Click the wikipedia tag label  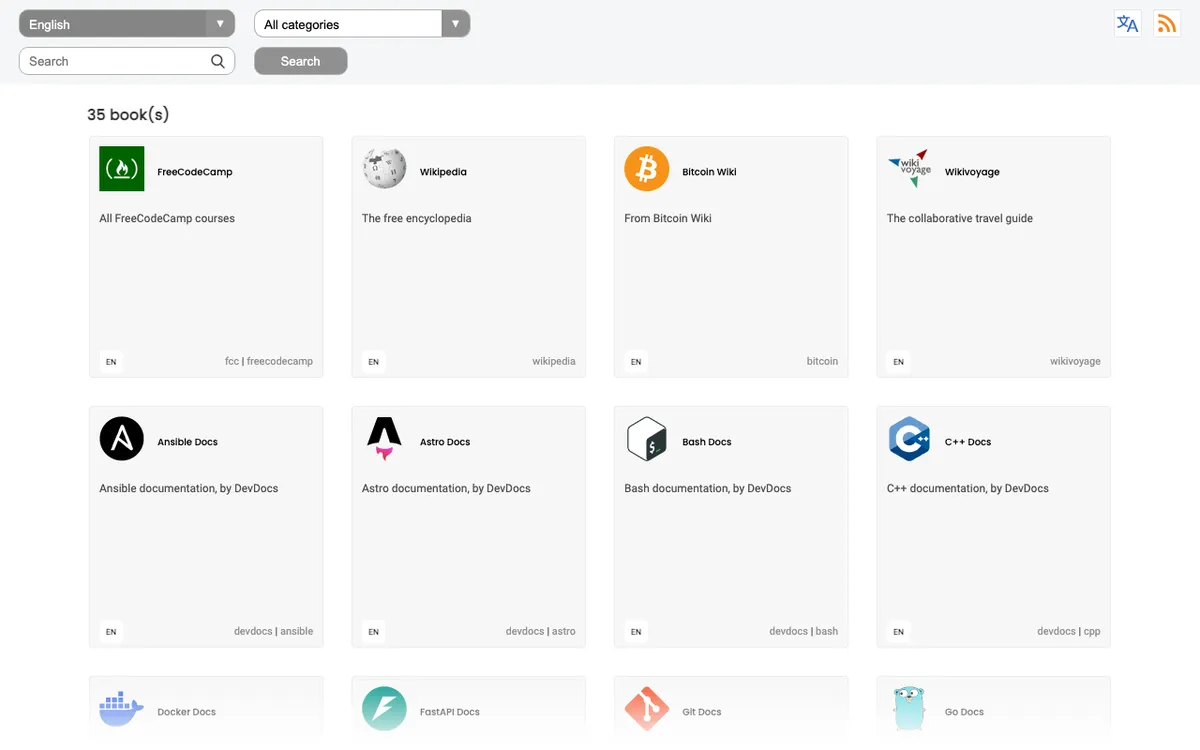click(x=554, y=361)
